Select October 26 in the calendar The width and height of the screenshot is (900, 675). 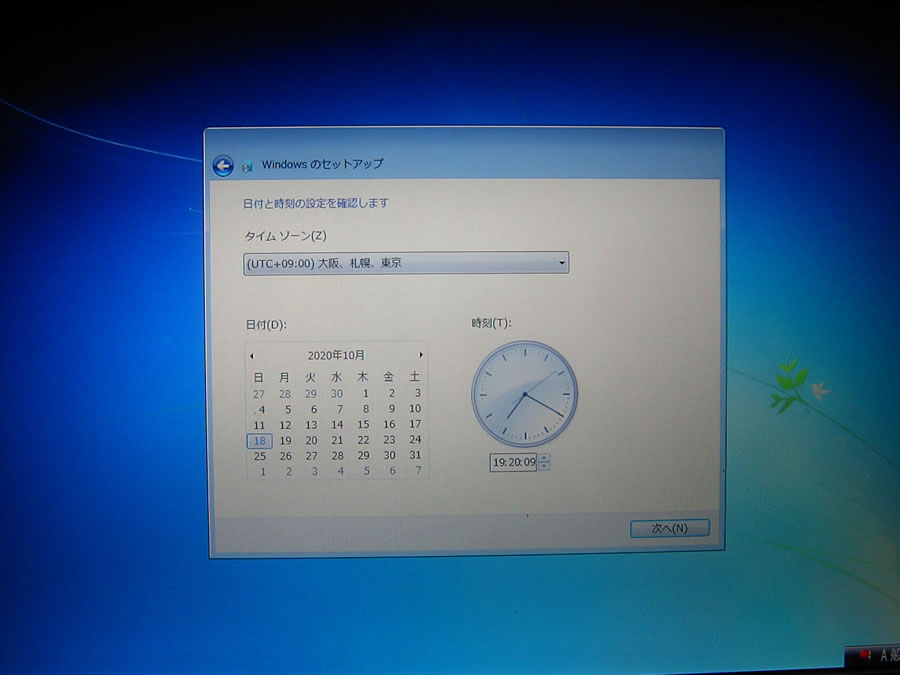[286, 456]
